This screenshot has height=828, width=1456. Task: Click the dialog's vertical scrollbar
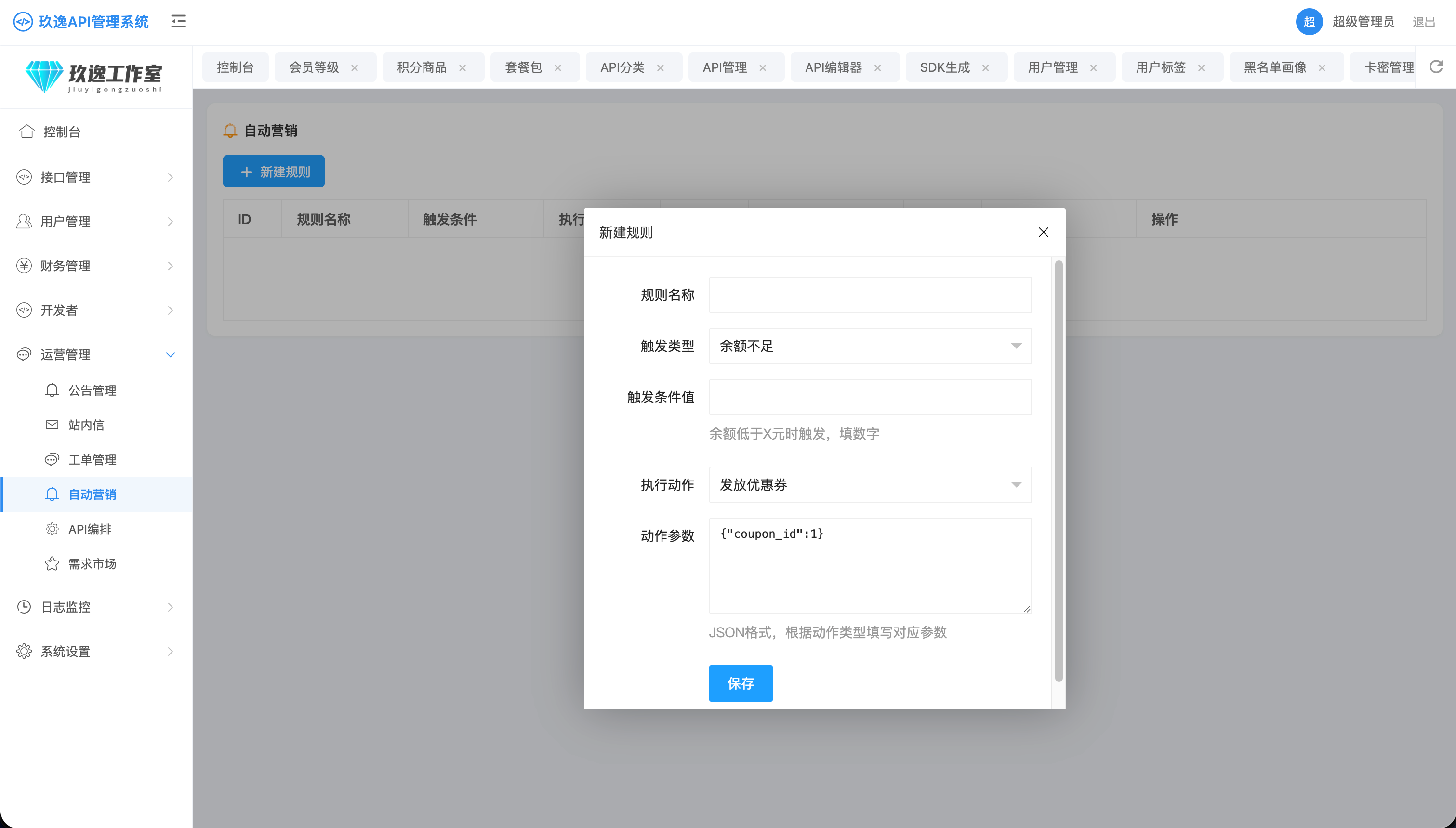(1058, 471)
